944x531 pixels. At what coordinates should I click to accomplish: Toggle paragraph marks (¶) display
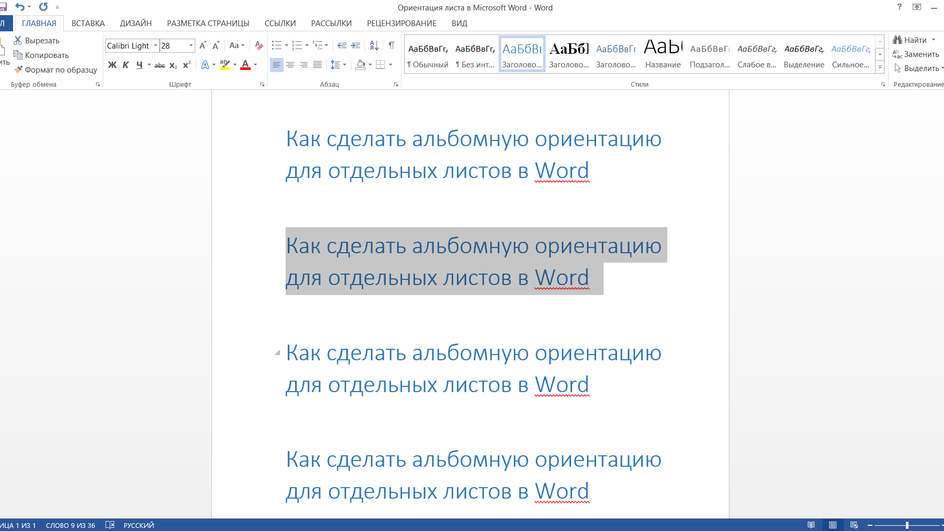(x=391, y=45)
